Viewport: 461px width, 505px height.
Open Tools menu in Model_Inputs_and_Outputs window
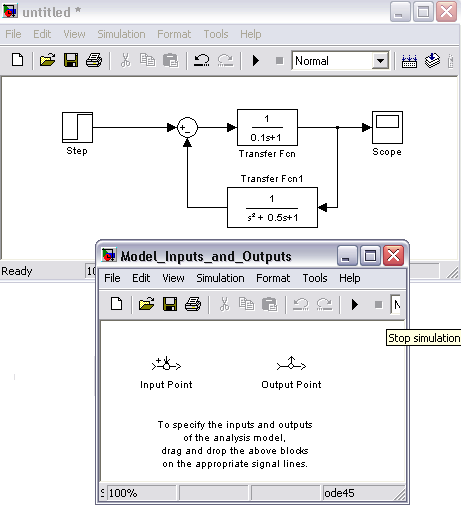point(315,278)
